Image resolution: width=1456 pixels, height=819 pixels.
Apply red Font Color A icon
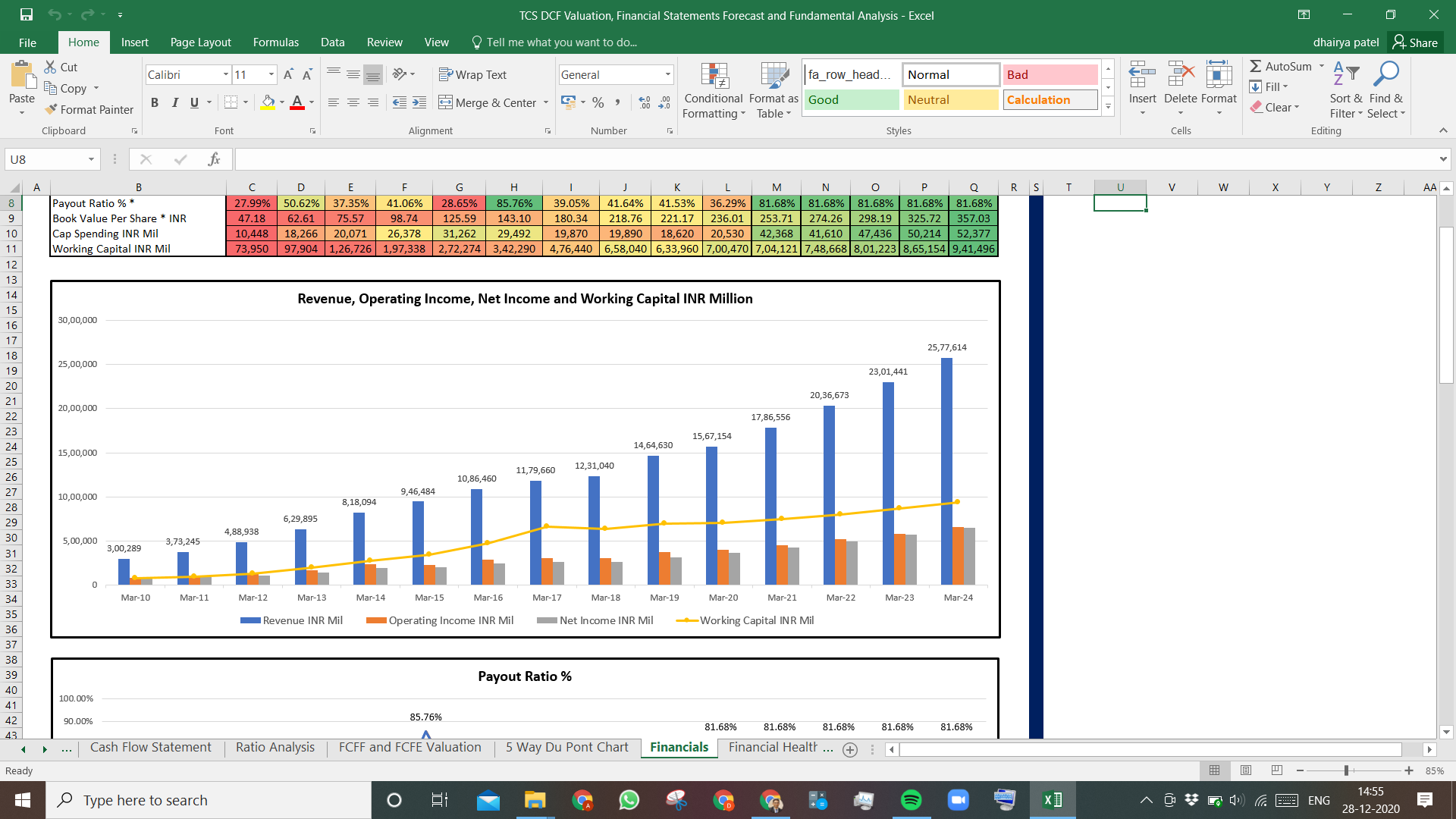coord(297,102)
